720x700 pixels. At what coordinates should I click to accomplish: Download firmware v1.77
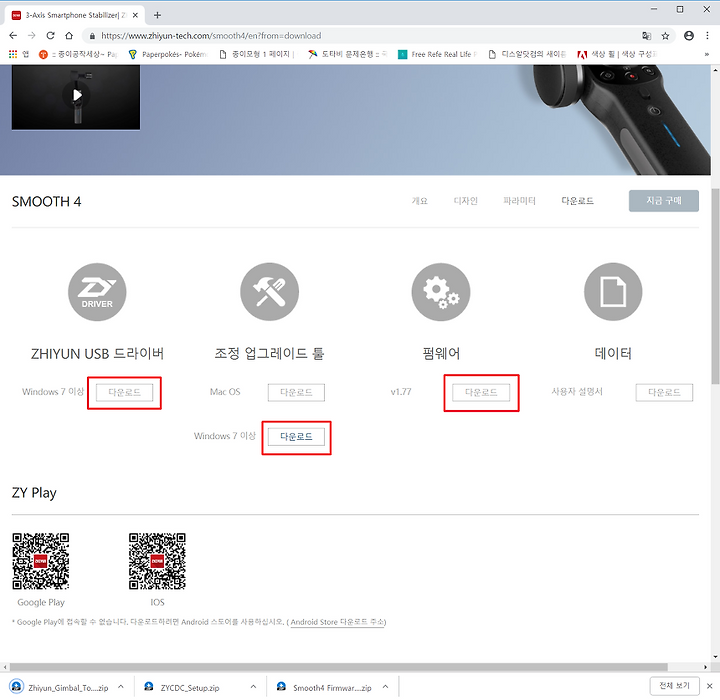point(481,392)
